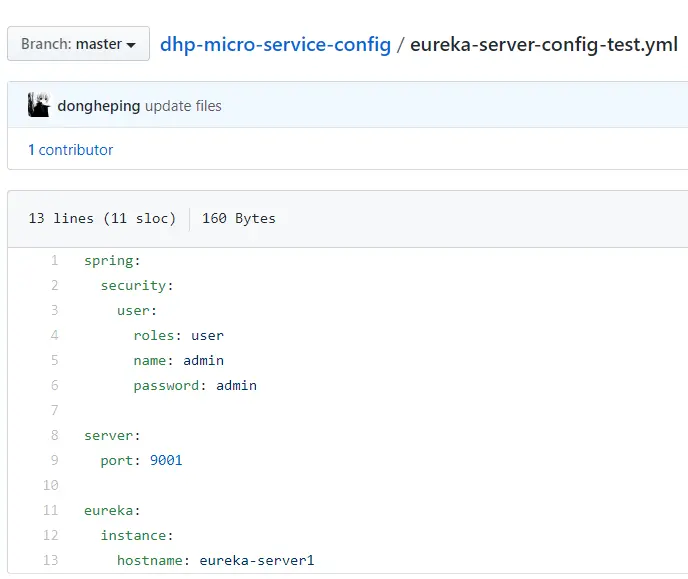Click line number 3
This screenshot has width=688, height=579.
pyautogui.click(x=54, y=311)
